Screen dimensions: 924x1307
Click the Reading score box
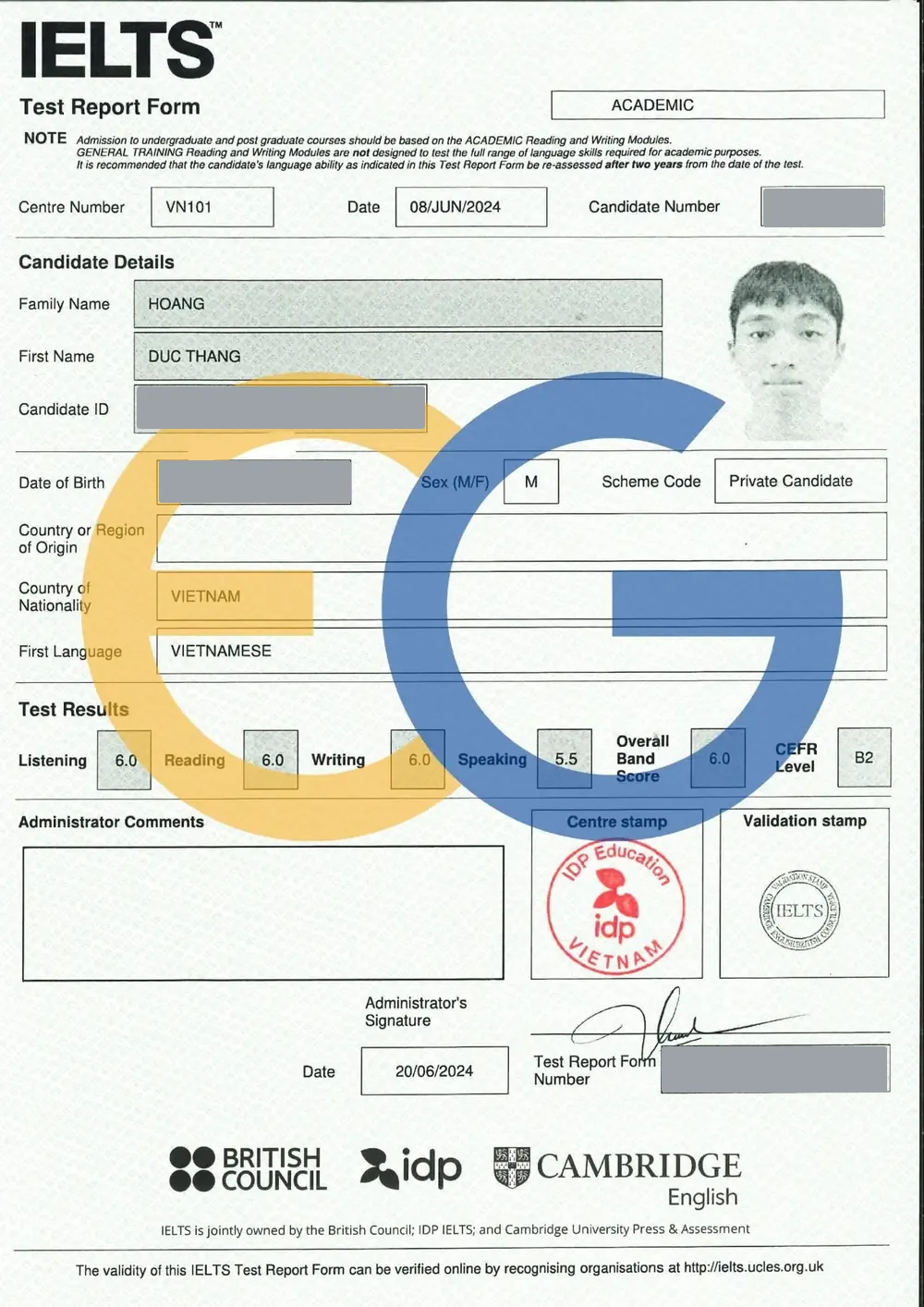pos(271,760)
